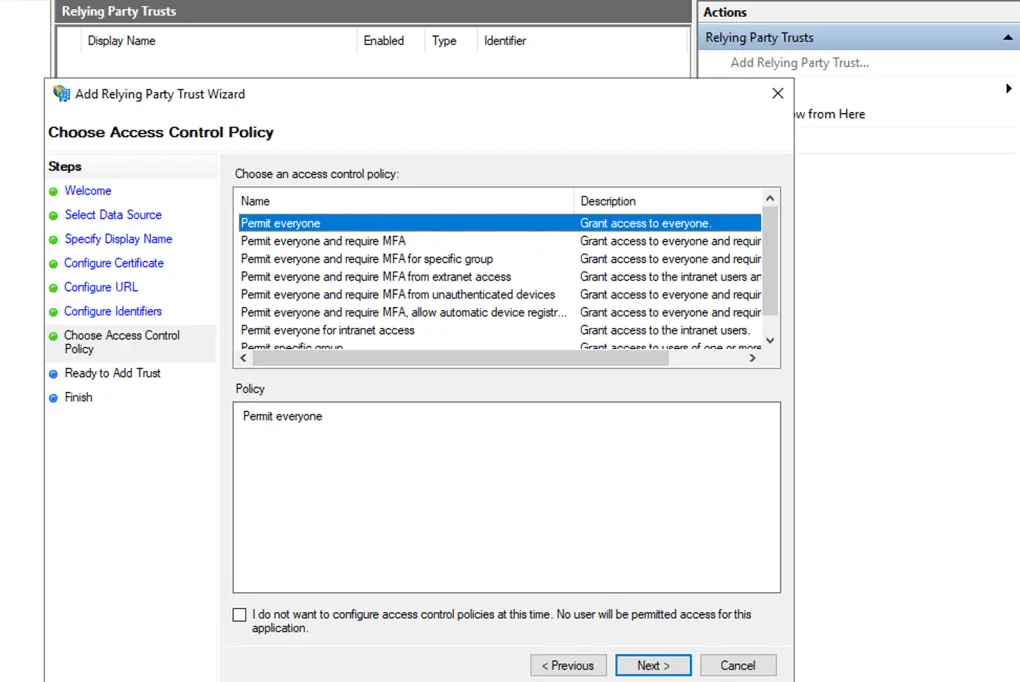Viewport: 1020px width, 682px height.
Task: Click the Next button
Action: point(653,665)
